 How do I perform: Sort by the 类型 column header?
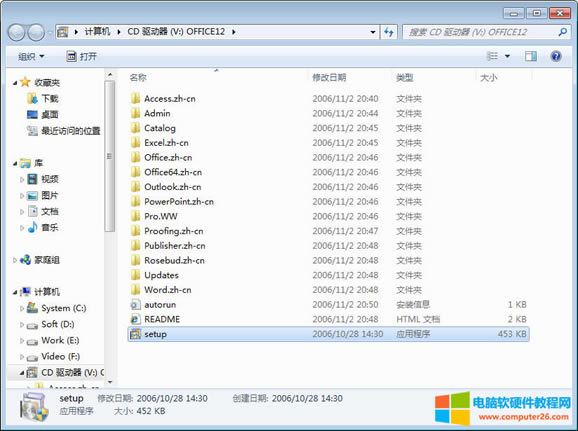click(404, 77)
